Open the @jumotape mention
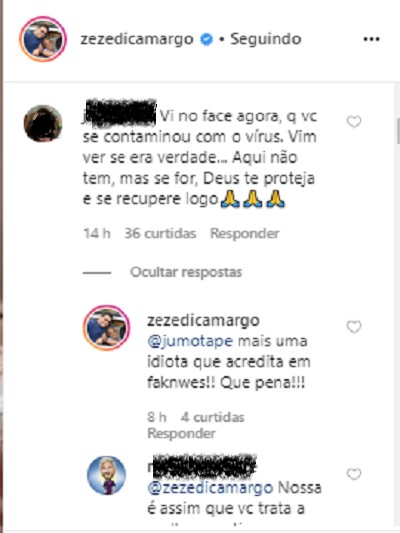Image resolution: width=400 pixels, height=533 pixels. 190,341
